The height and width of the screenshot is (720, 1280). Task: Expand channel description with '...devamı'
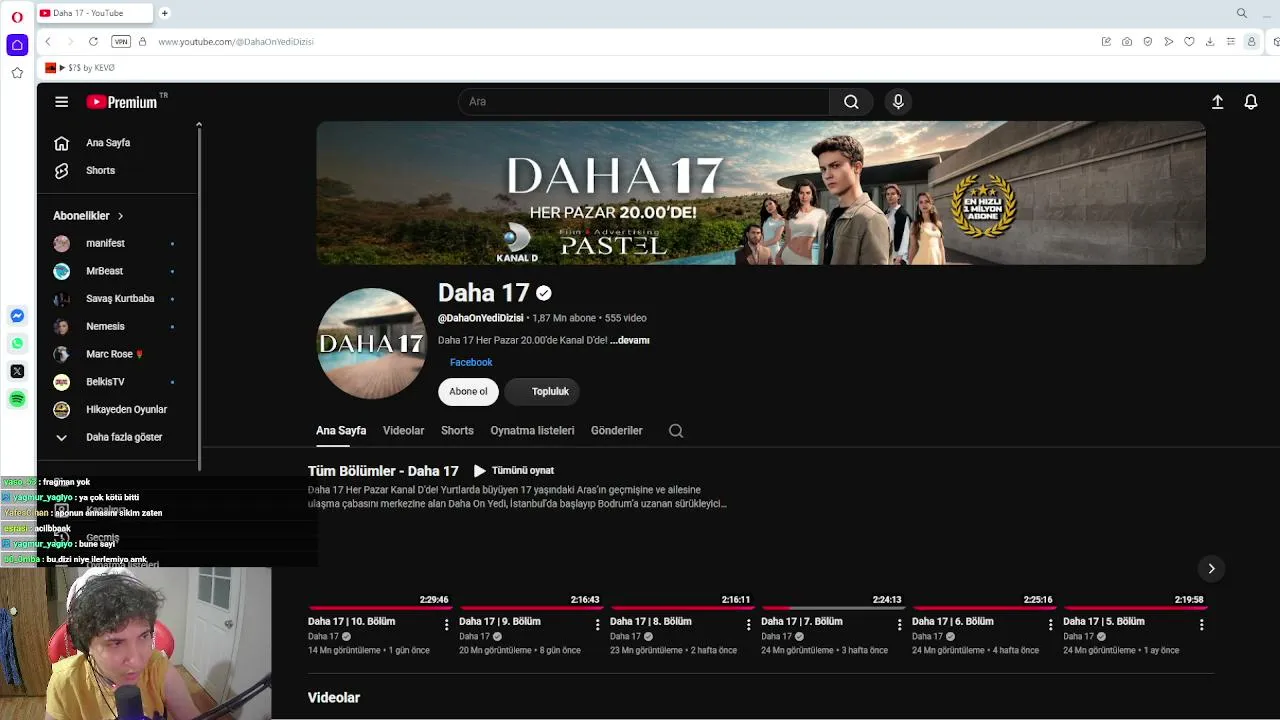[630, 340]
